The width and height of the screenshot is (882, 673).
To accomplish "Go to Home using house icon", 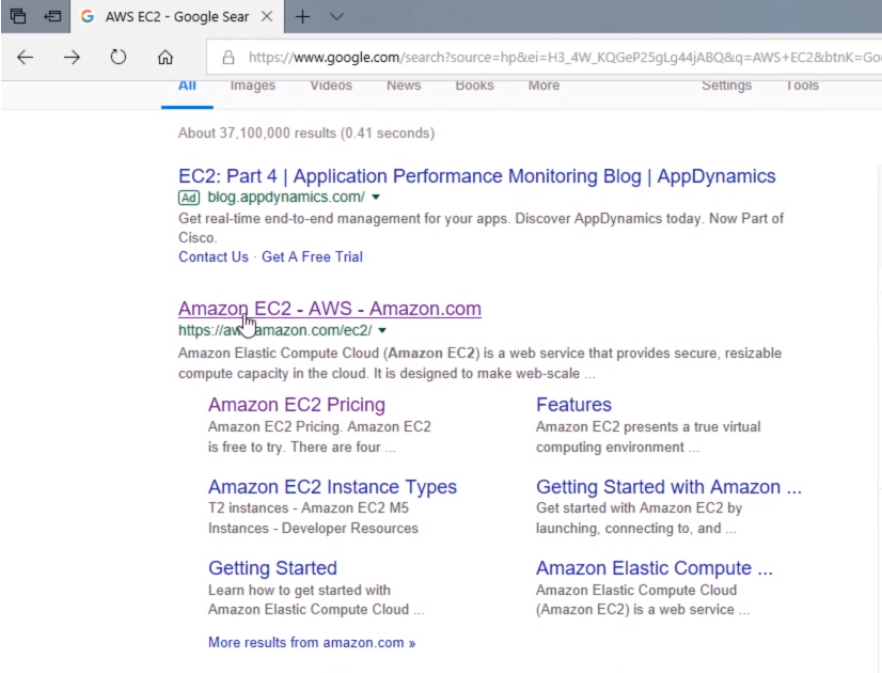I will pos(166,58).
